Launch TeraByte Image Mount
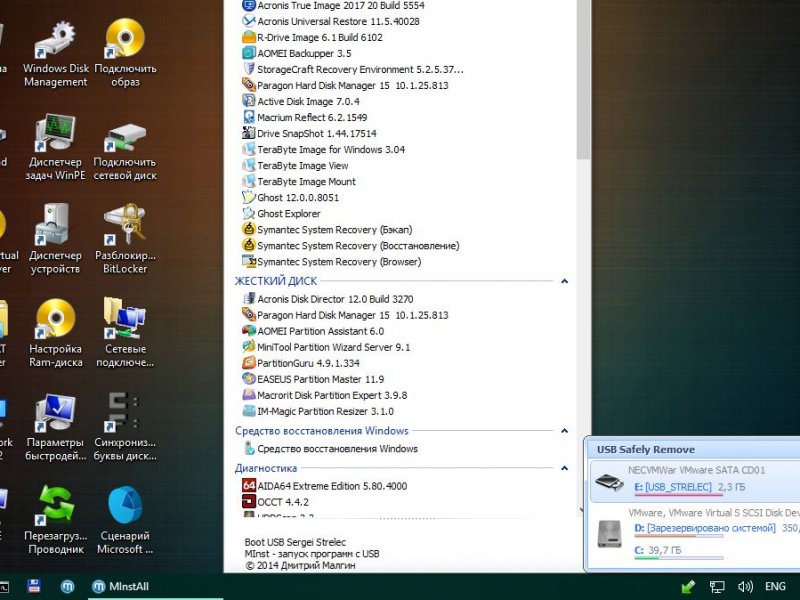Screen dimensions: 800x600 click(x=299, y=181)
